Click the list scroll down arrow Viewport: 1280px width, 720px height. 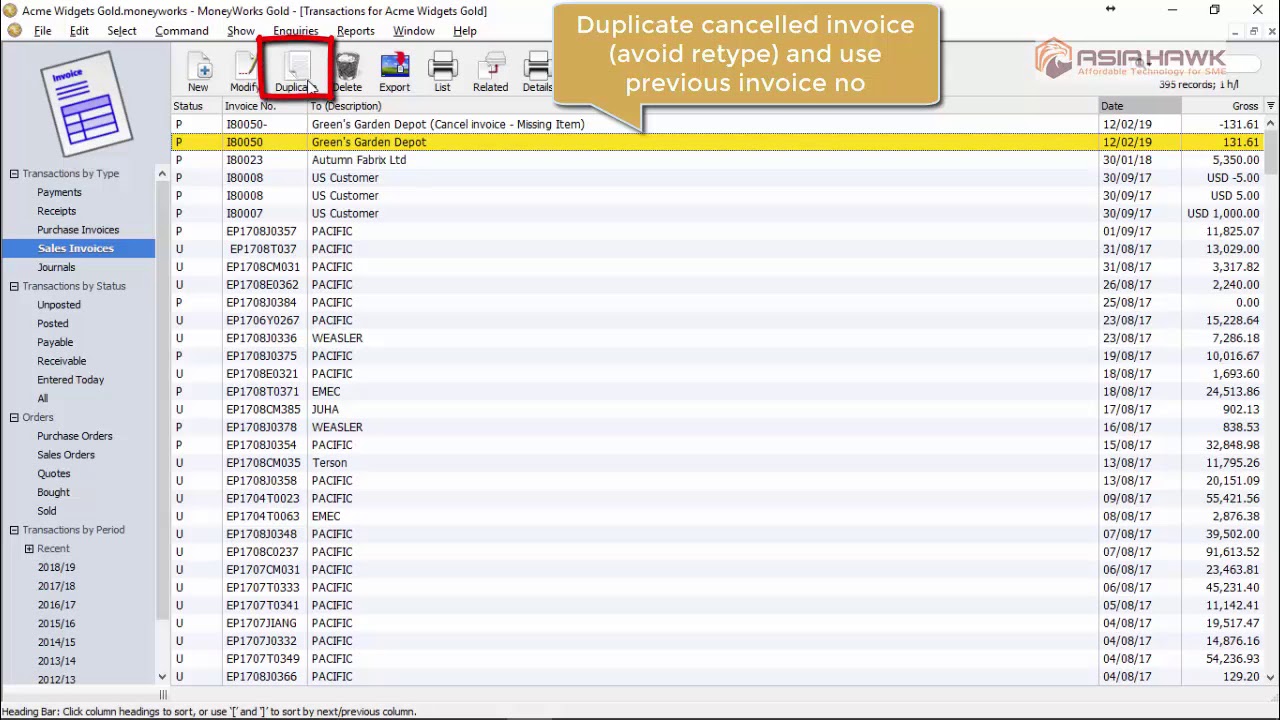(x=1270, y=677)
